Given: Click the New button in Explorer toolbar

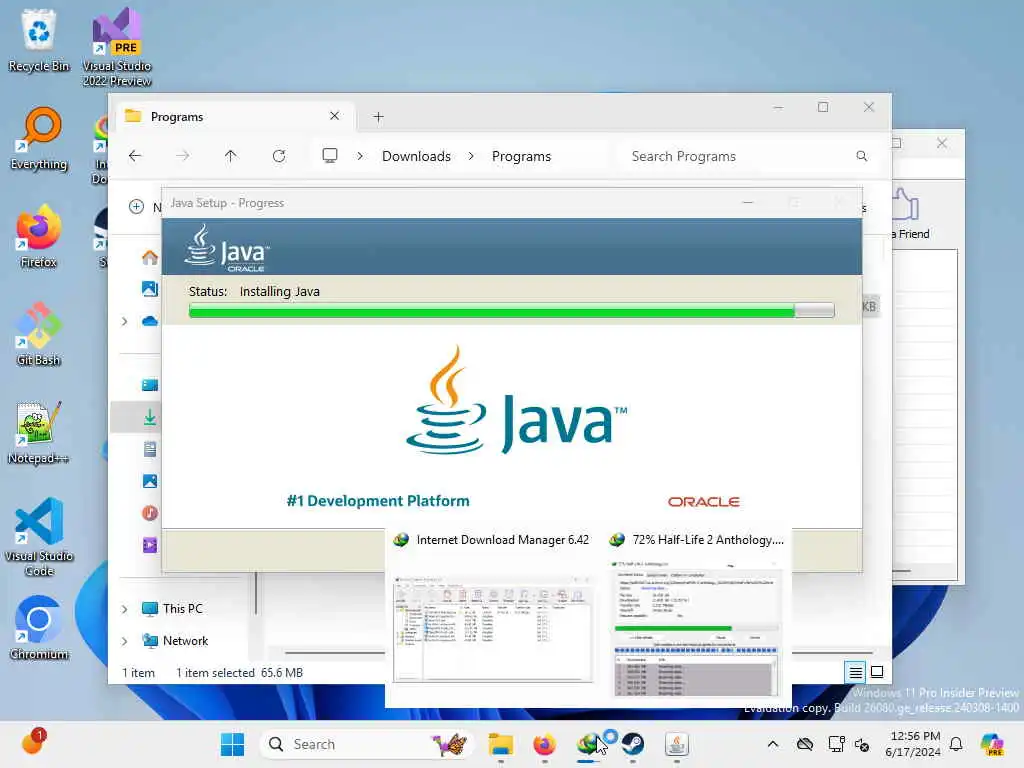Looking at the screenshot, I should click(x=144, y=207).
